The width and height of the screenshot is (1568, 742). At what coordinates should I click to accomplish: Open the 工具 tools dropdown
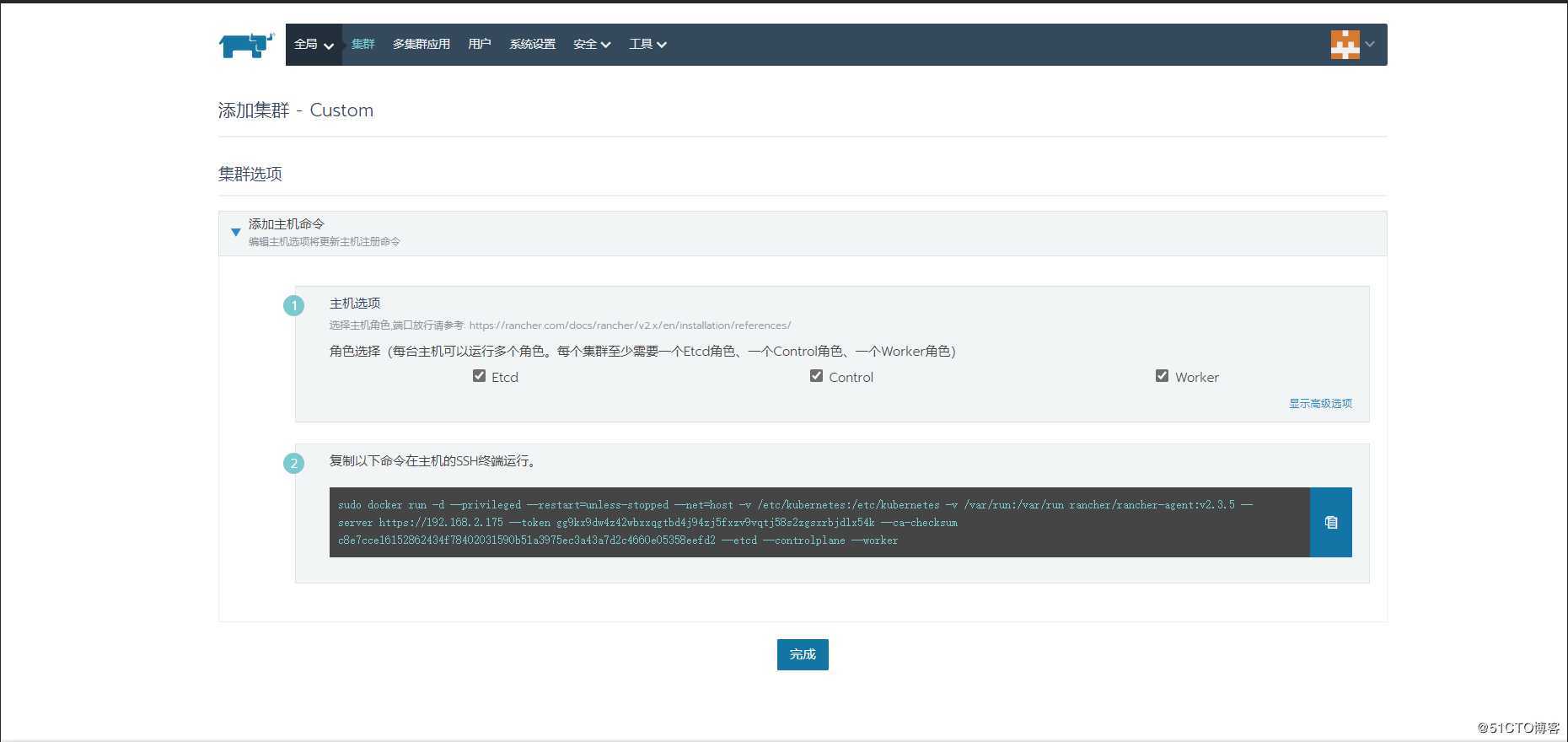coord(647,45)
